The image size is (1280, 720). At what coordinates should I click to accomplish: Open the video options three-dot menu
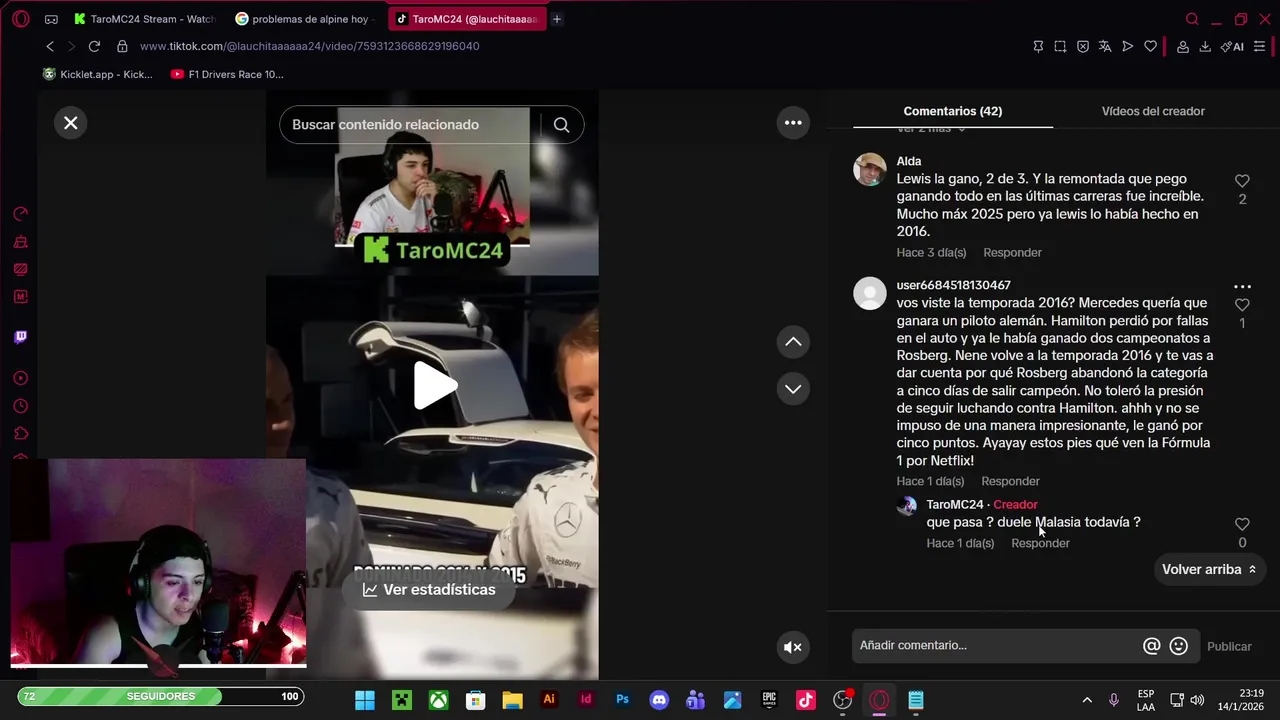coord(793,123)
